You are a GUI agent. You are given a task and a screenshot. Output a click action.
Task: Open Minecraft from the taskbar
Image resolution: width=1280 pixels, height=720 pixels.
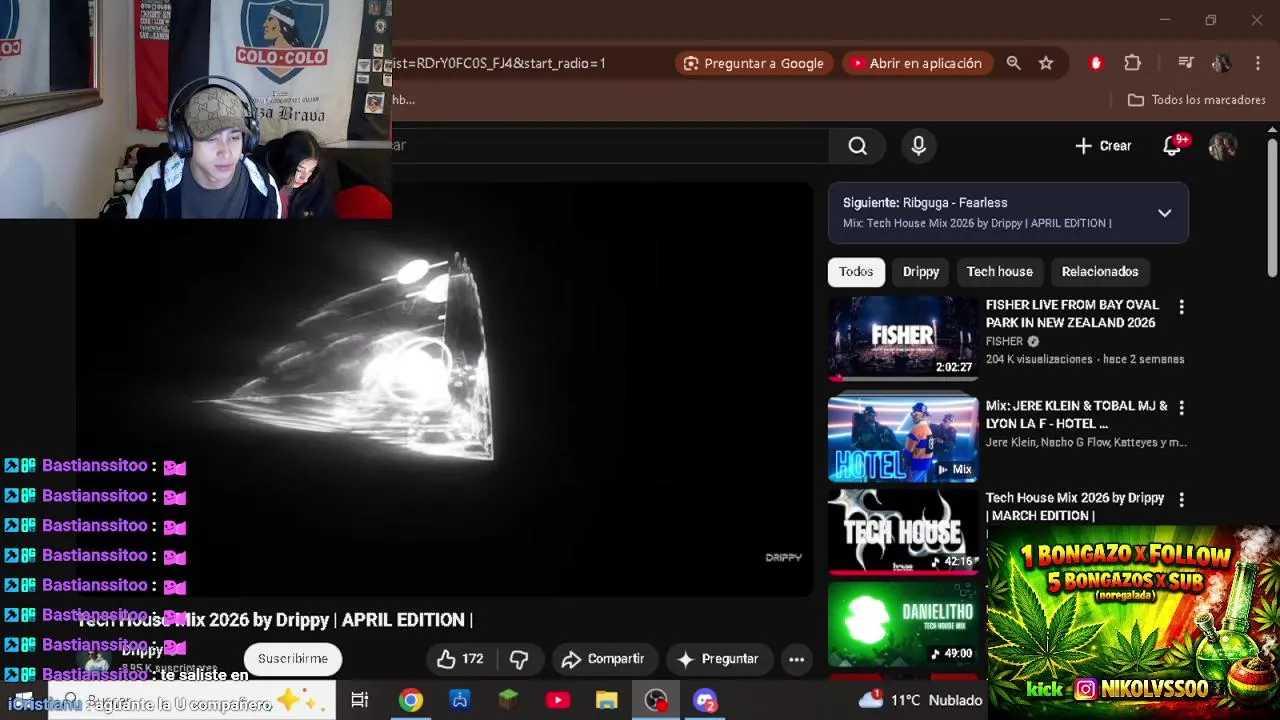(x=509, y=701)
